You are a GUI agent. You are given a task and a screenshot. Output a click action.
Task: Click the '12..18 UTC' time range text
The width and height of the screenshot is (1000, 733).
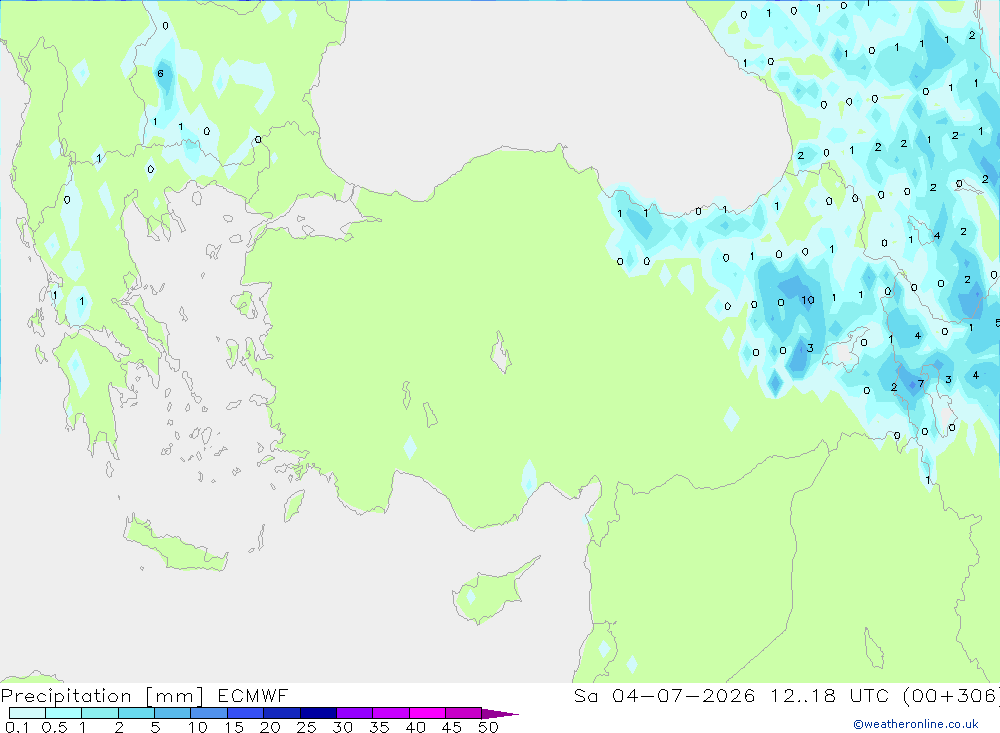click(830, 695)
